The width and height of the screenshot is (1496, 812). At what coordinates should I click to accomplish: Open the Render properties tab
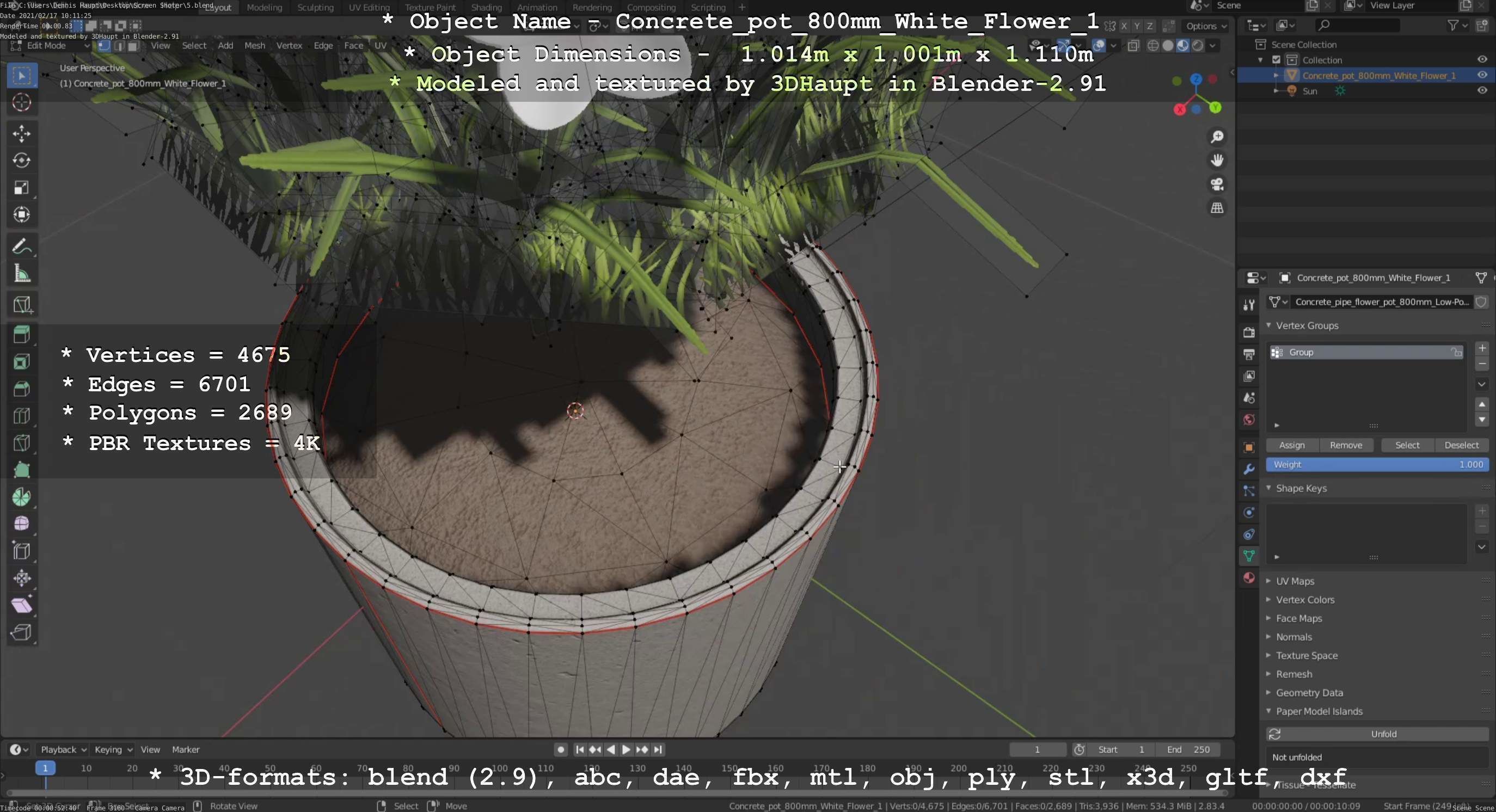1249,333
